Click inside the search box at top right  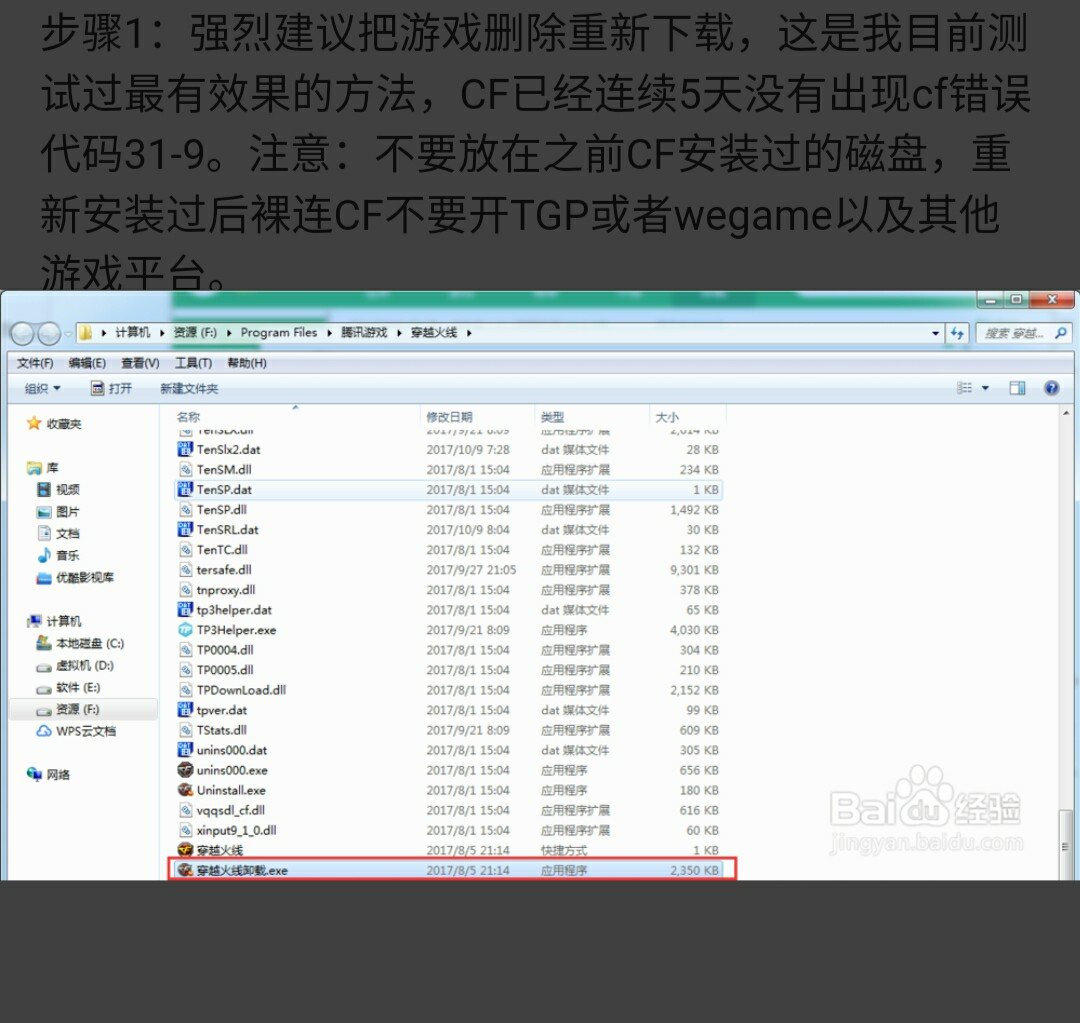click(1010, 333)
